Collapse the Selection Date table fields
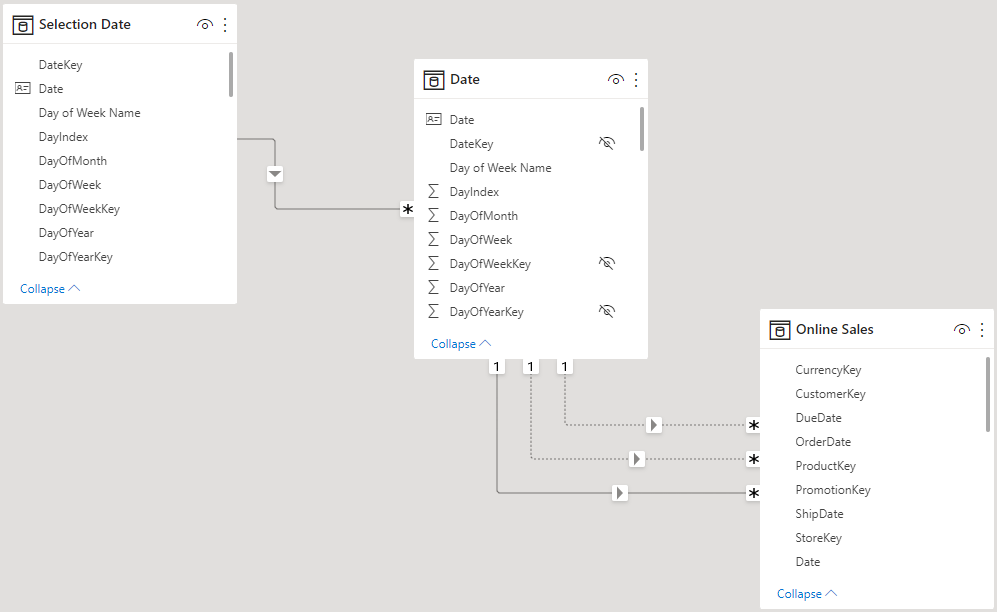 [50, 289]
